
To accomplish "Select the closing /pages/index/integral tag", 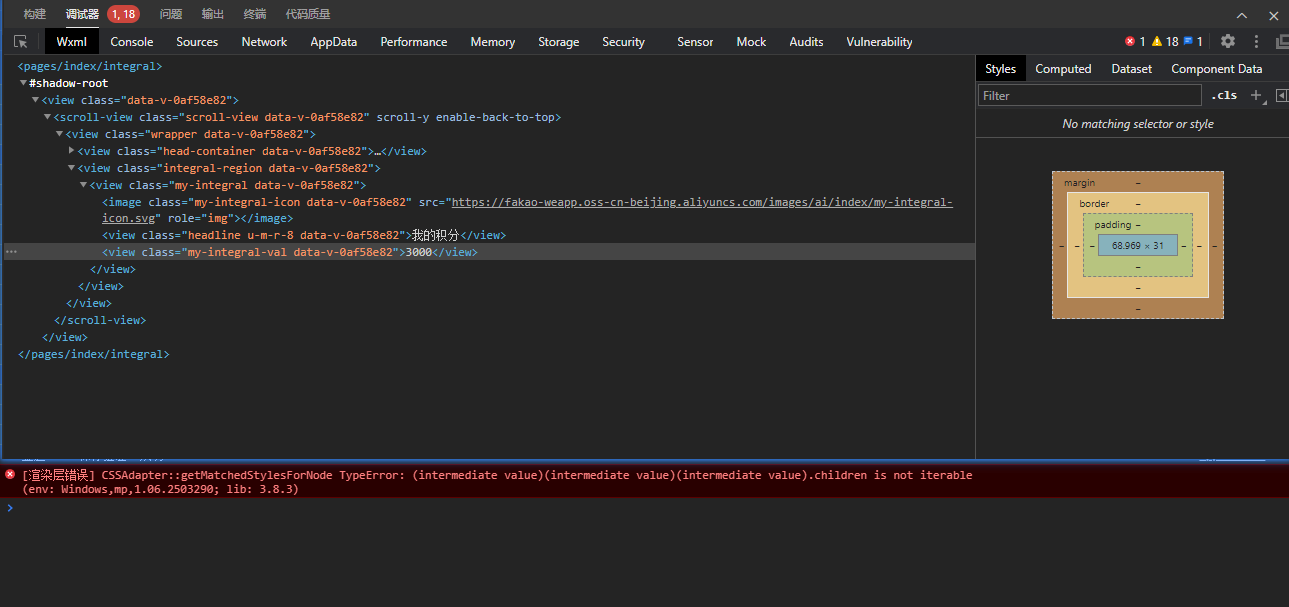I will [94, 354].
